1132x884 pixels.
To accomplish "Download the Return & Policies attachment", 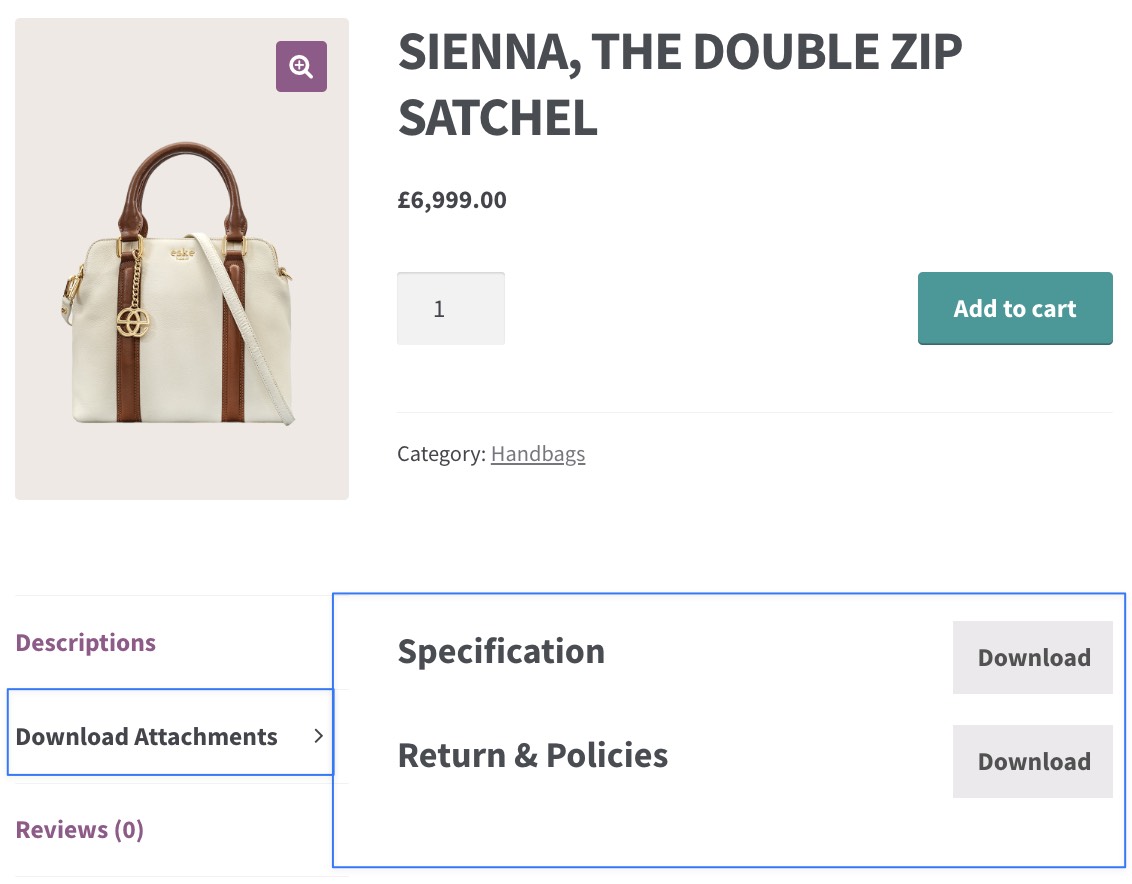I will [1032, 761].
